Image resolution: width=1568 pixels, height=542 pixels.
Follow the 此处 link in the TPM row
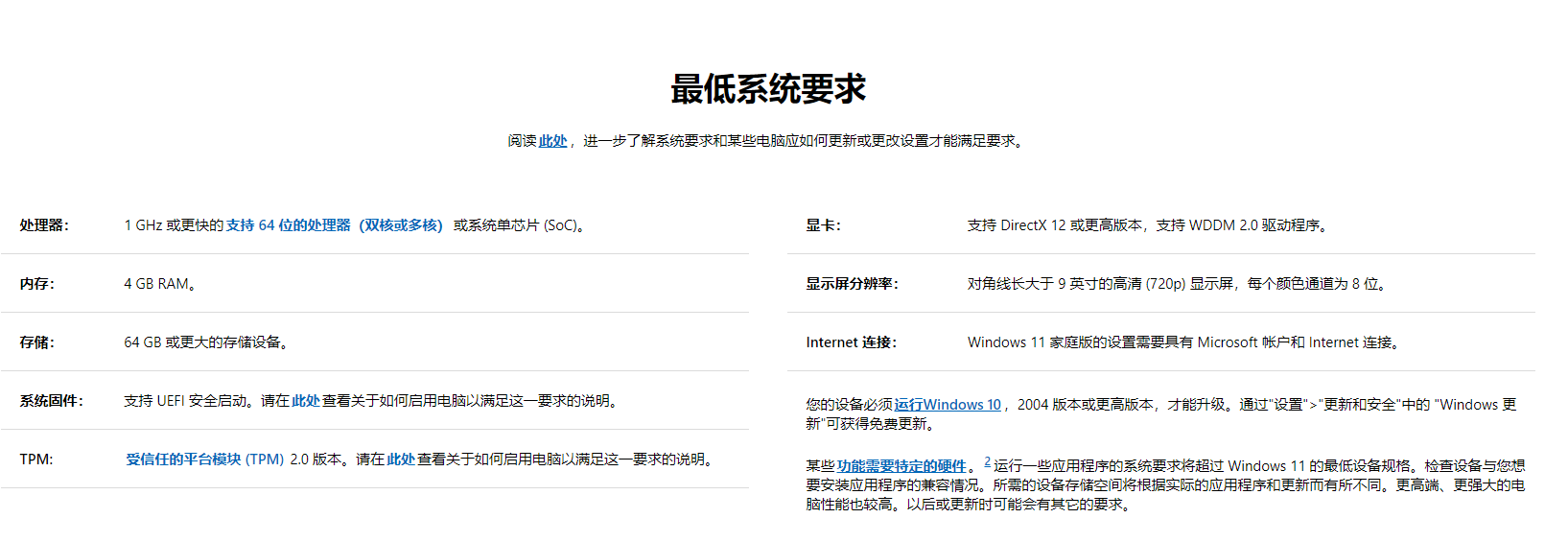[x=401, y=460]
